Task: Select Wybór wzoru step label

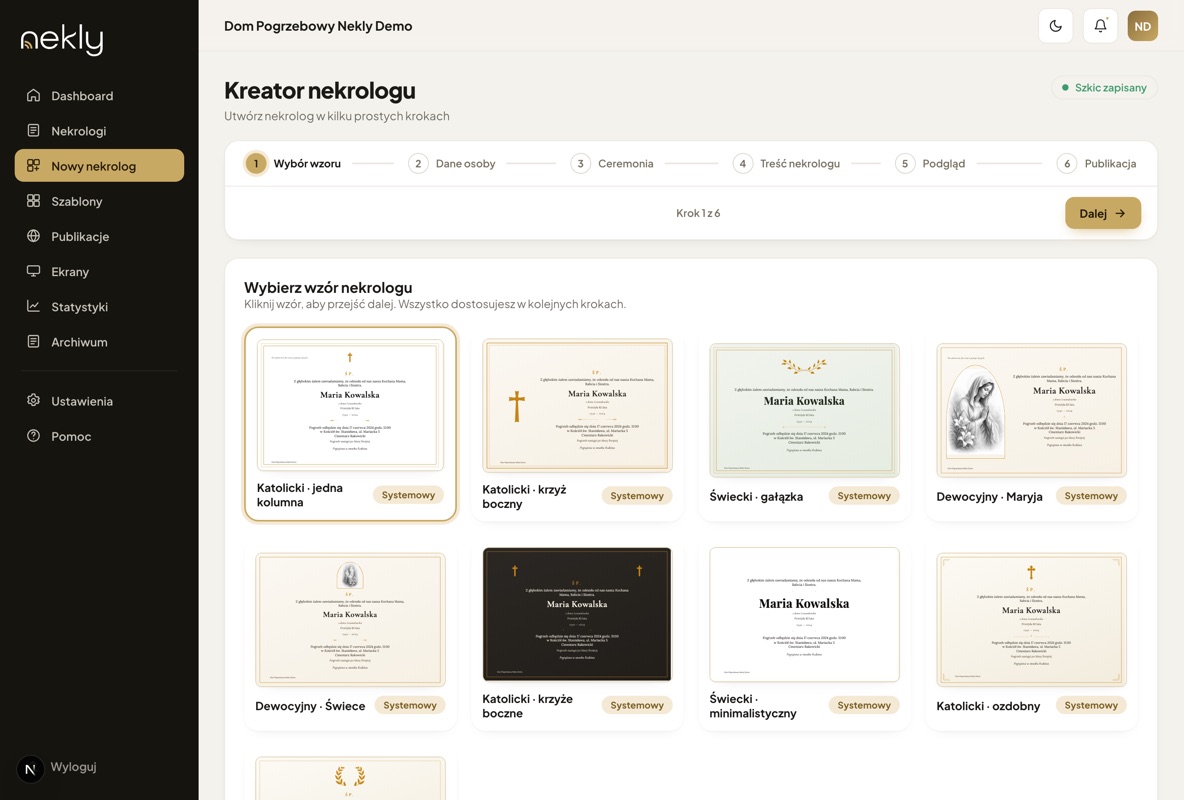Action: [307, 163]
